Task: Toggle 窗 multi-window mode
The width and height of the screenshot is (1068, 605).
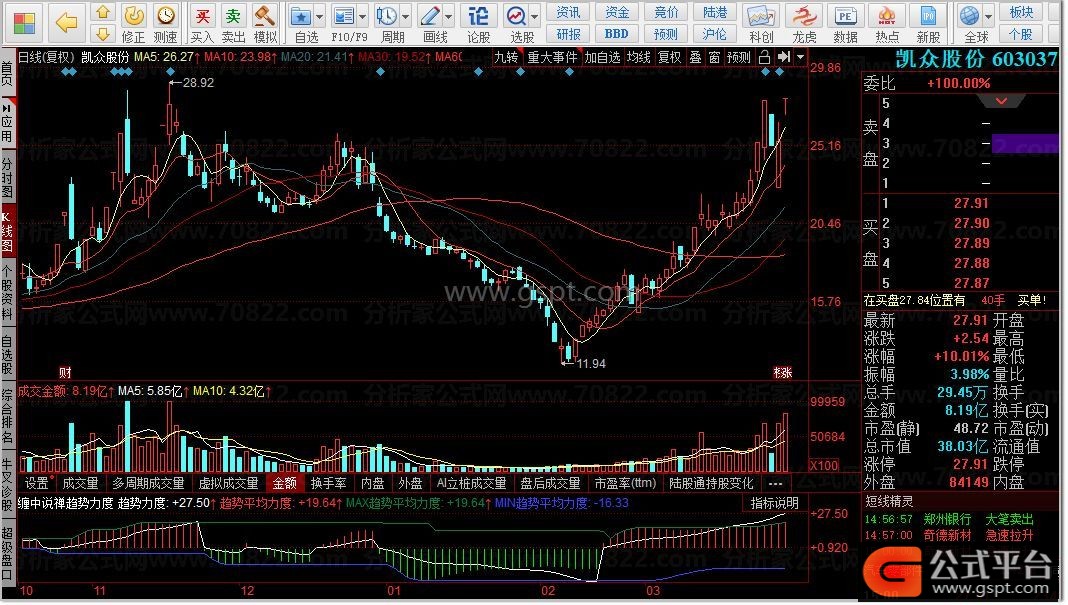Action: click(714, 57)
